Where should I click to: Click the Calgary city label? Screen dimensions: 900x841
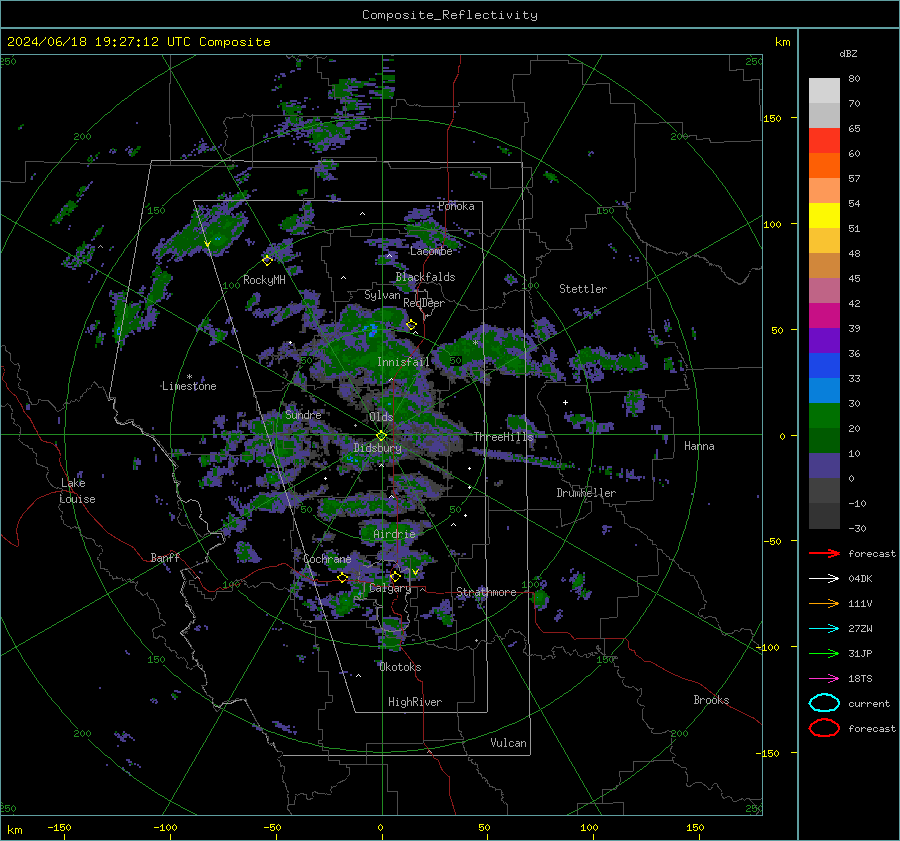pyautogui.click(x=390, y=588)
